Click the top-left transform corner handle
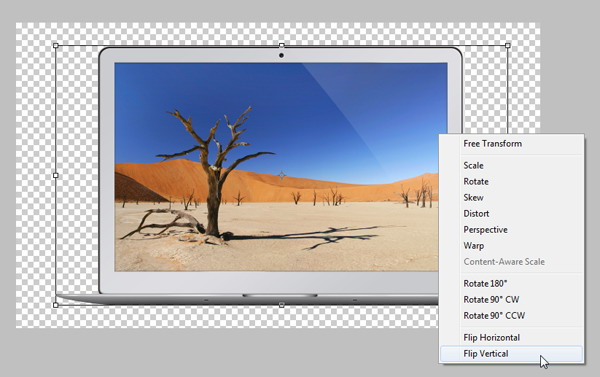This screenshot has width=600, height=377. point(56,46)
